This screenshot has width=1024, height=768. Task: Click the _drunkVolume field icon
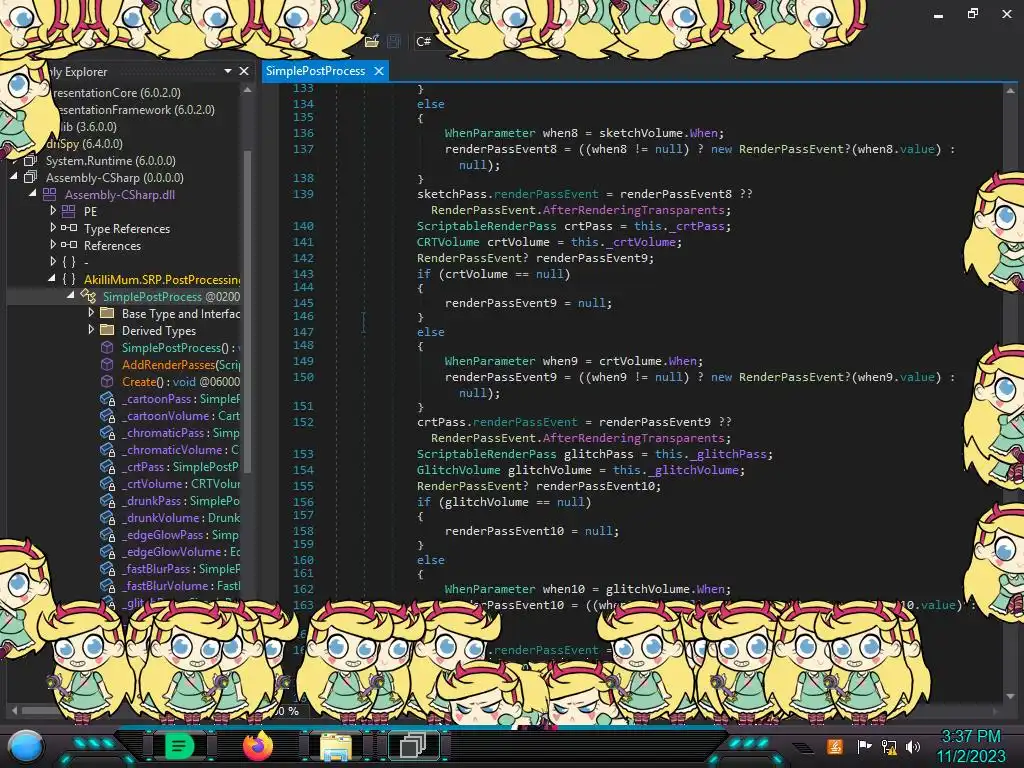(x=108, y=517)
